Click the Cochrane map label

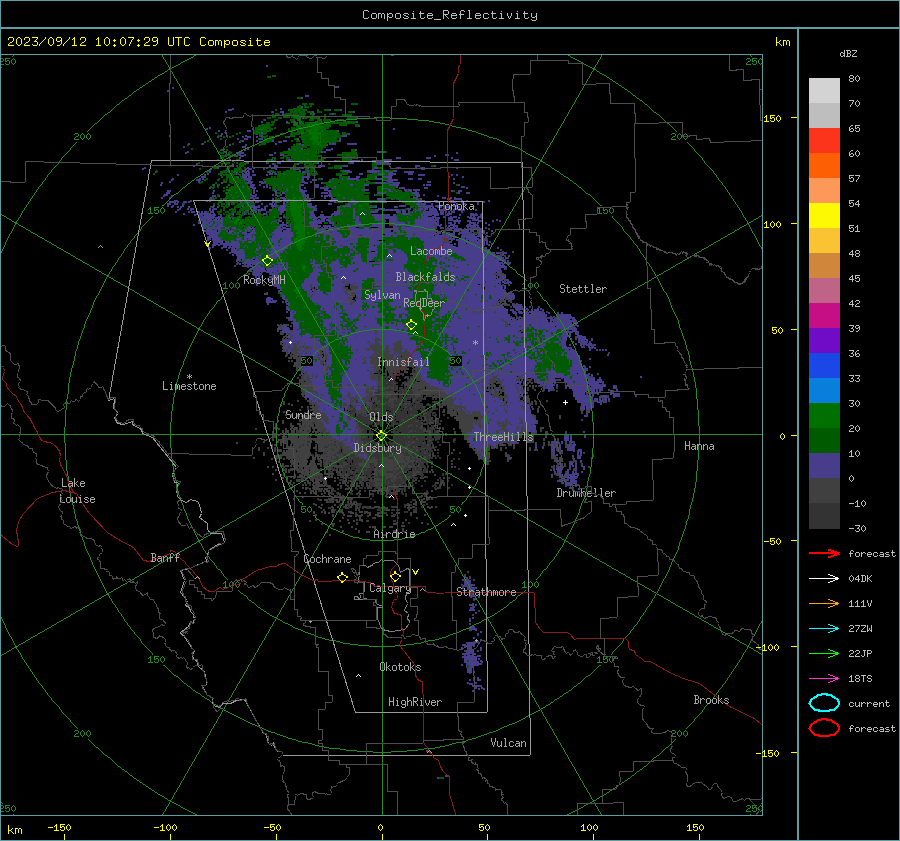tap(327, 559)
